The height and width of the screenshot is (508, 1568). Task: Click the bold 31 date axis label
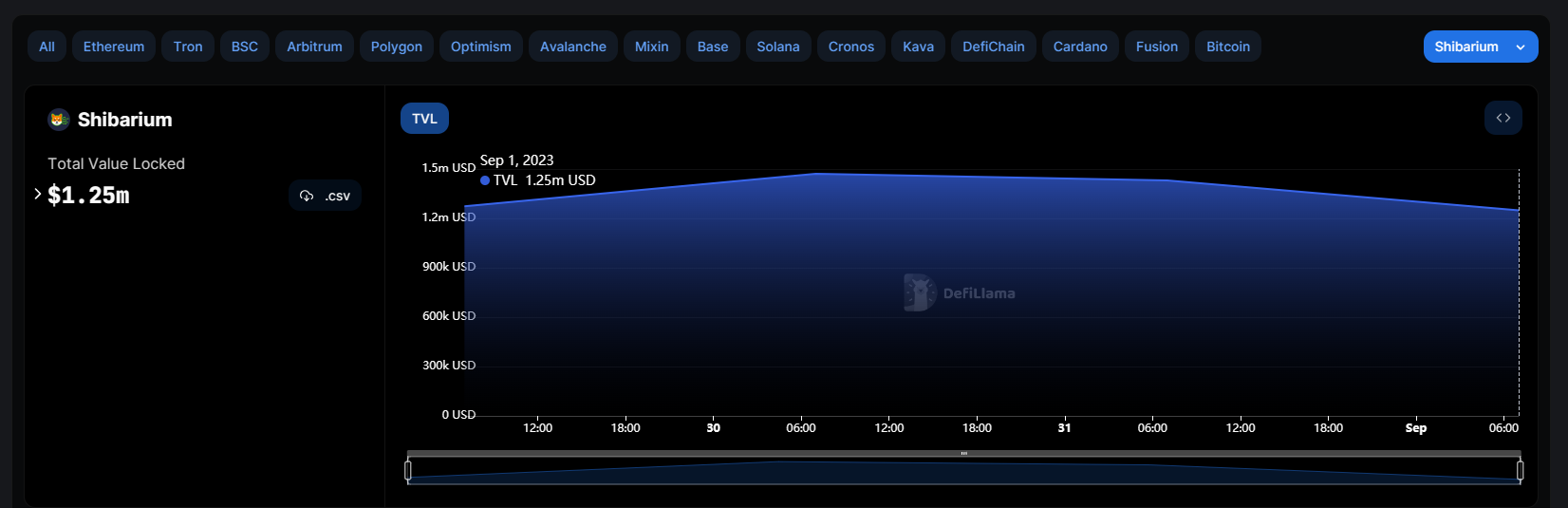coord(1065,428)
